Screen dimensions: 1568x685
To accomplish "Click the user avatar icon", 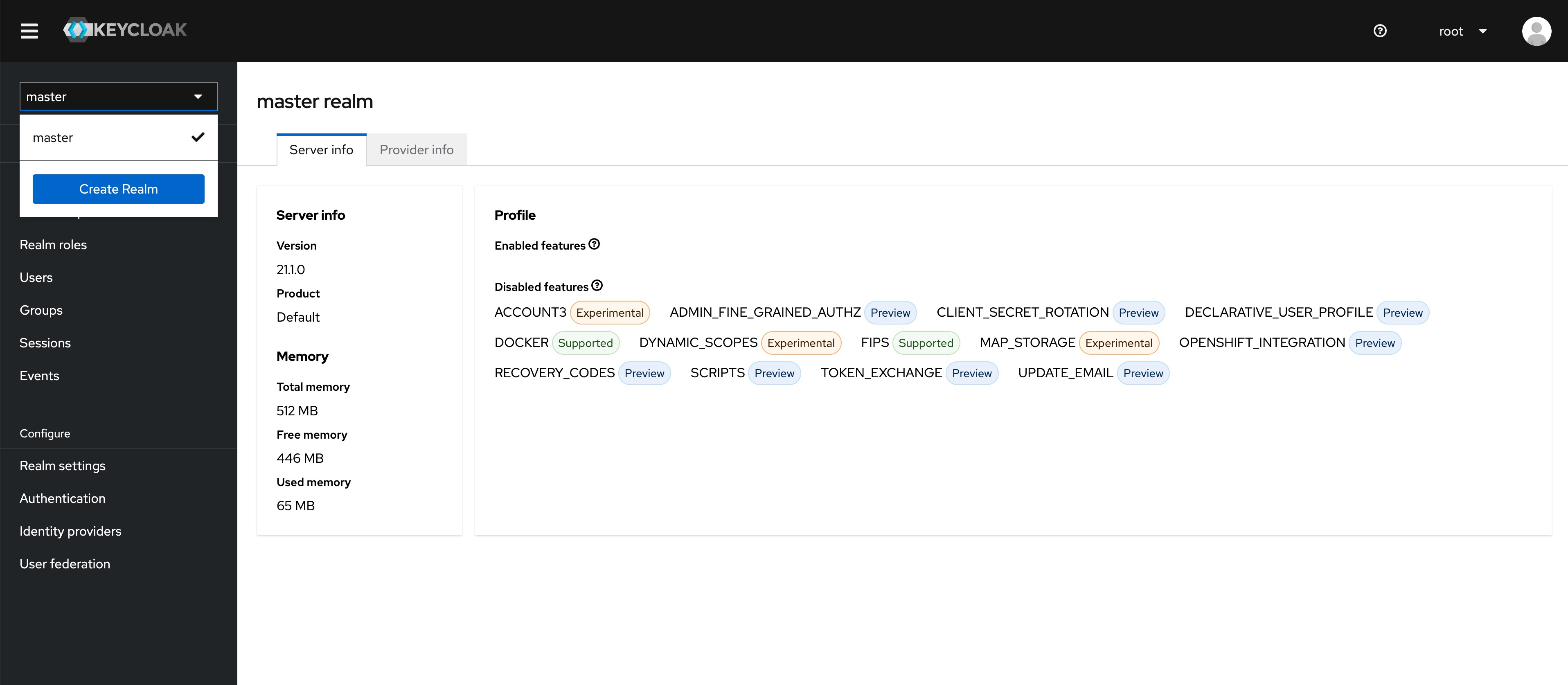I will [1536, 31].
